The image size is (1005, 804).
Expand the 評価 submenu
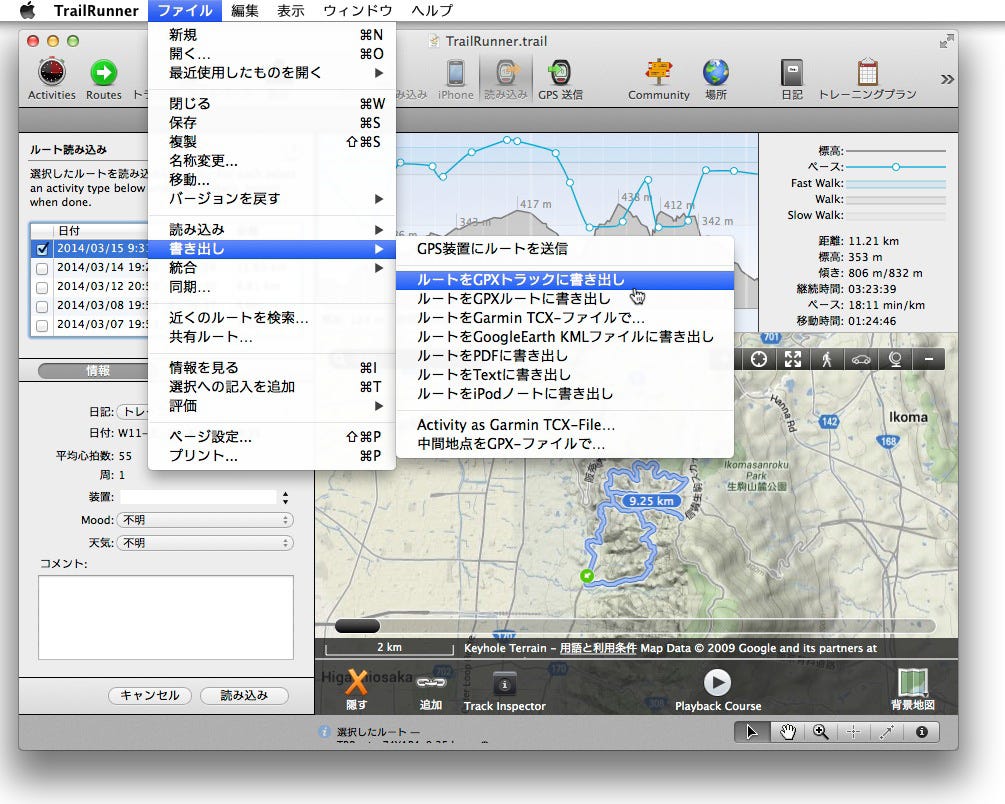coord(272,406)
